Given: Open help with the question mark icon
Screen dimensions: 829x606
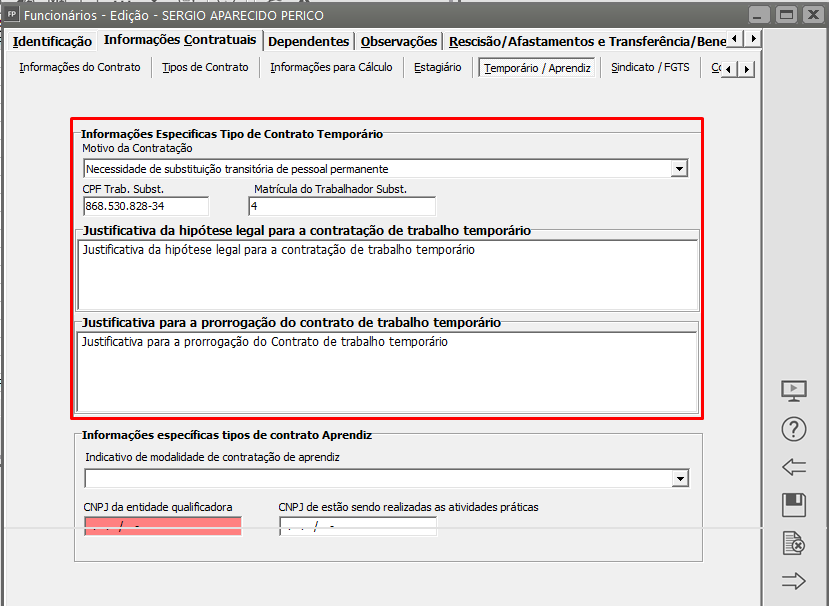Looking at the screenshot, I should [x=793, y=430].
